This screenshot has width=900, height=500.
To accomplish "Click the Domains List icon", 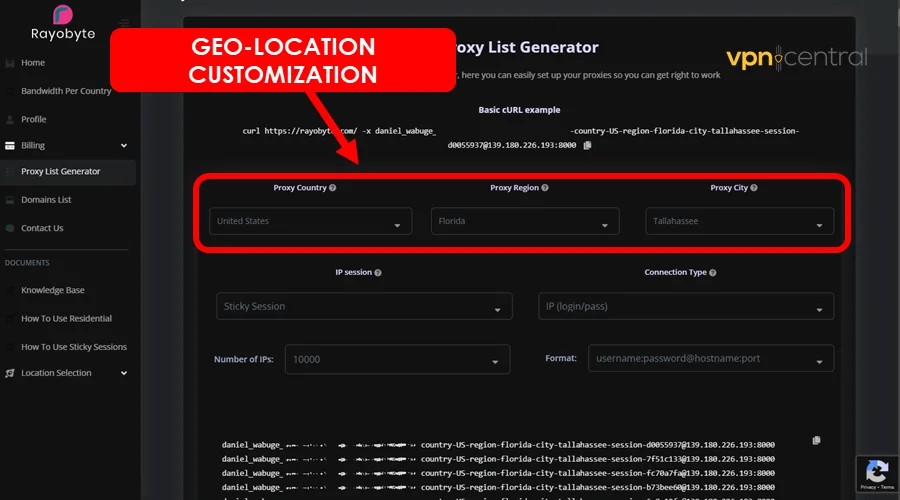I will 10,200.
